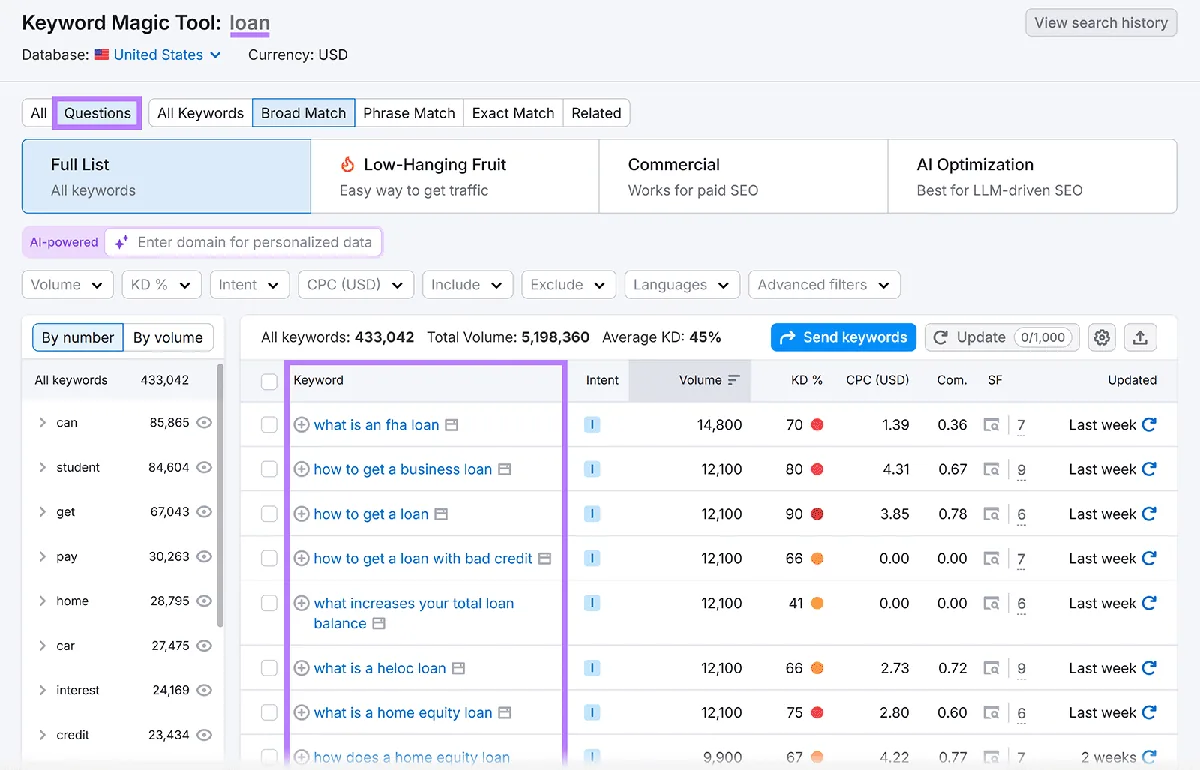
Task: Check the 'how to get a loan' row
Action: click(269, 514)
